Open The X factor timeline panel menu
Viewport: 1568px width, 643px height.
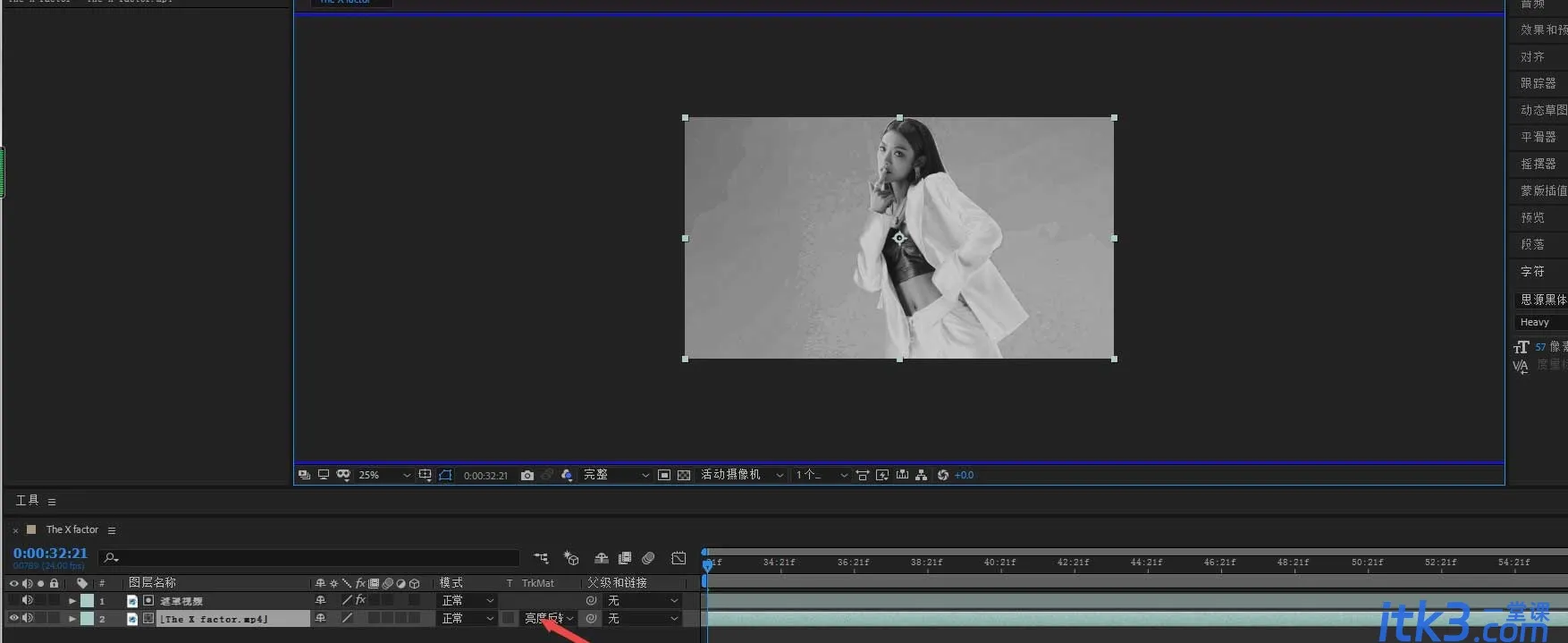(x=112, y=530)
